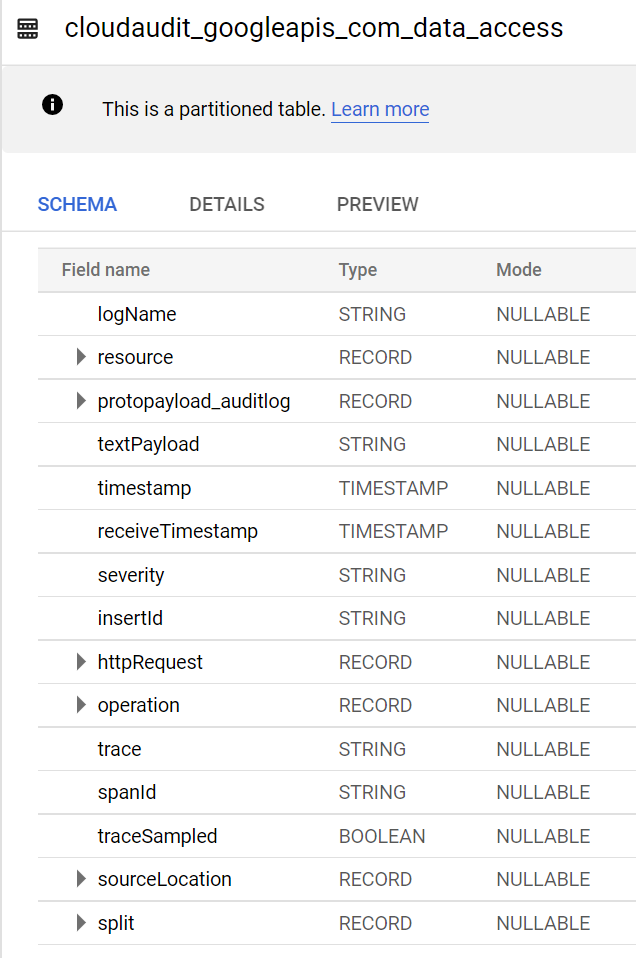
Task: Expand the httpRequest record field
Action: coord(80,661)
